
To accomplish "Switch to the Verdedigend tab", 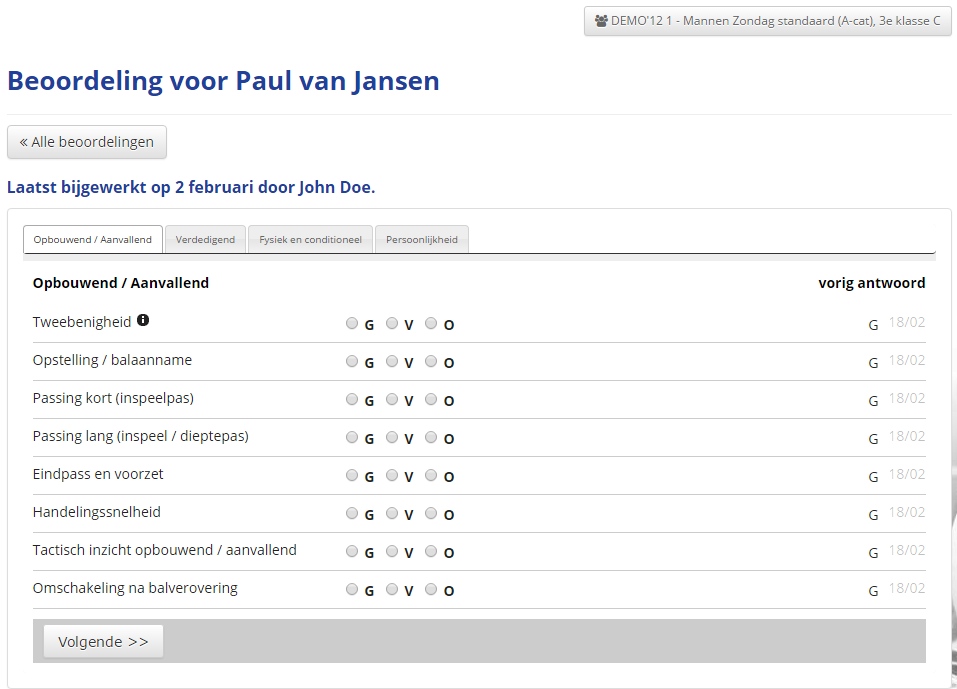I will coord(205,240).
